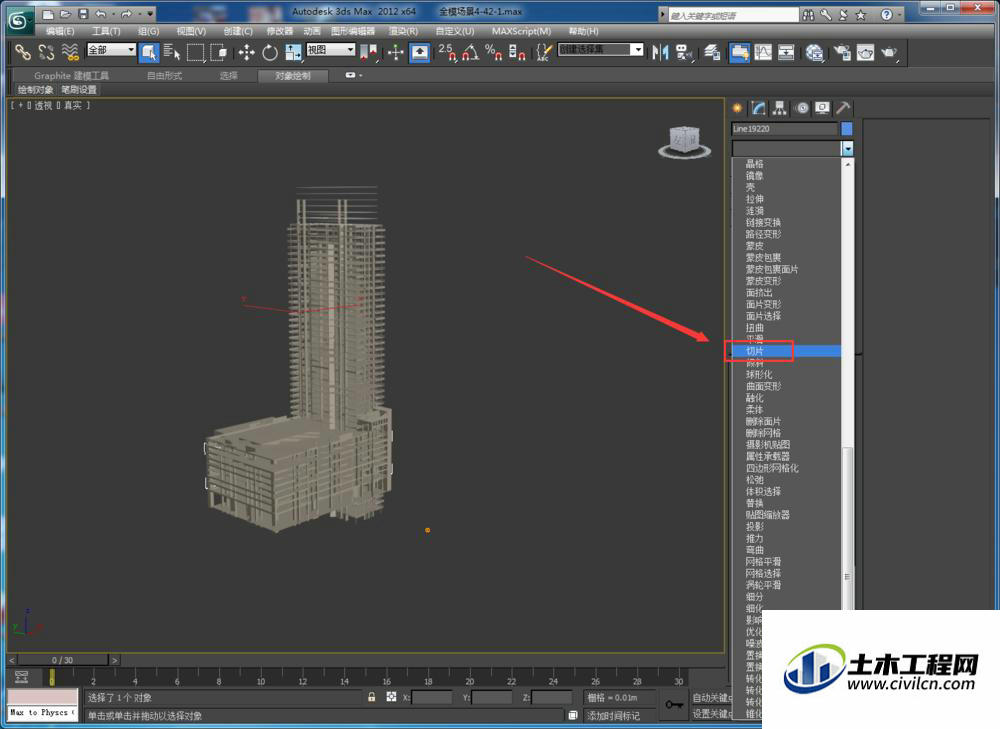Click the 绘制对象 panel button
1000x729 pixels.
[36, 89]
